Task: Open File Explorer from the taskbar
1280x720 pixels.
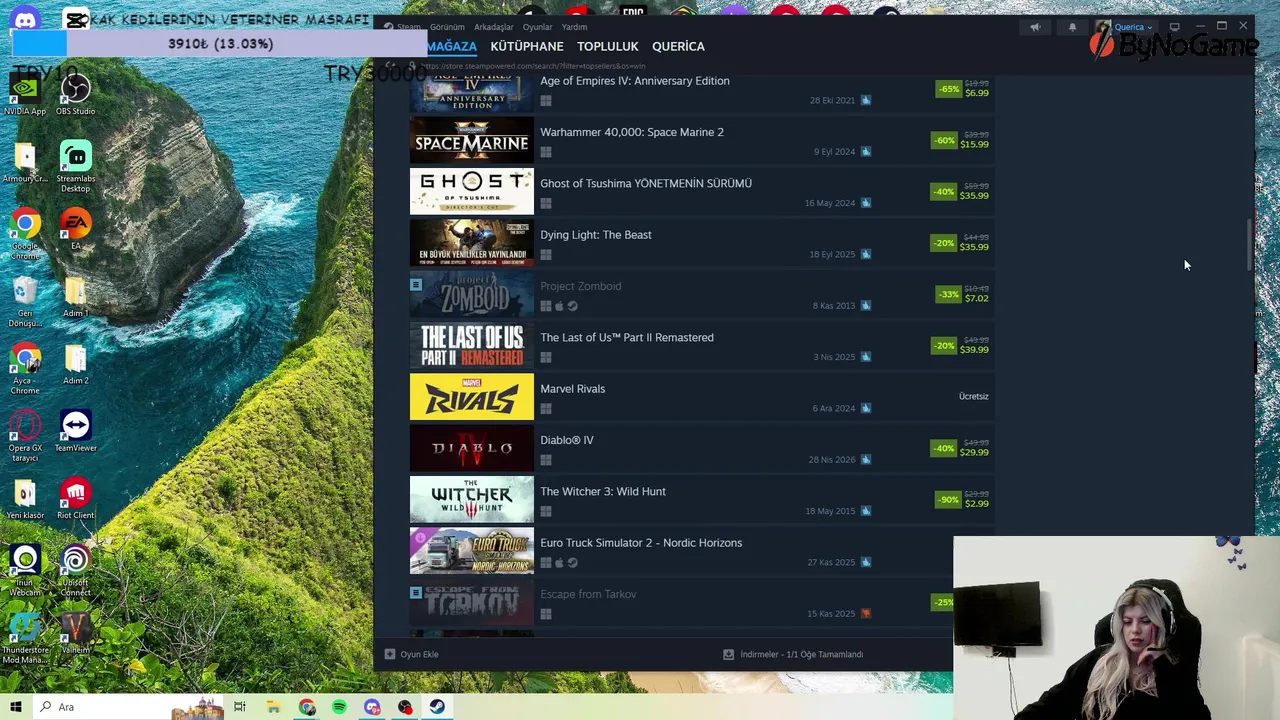Action: [x=273, y=707]
